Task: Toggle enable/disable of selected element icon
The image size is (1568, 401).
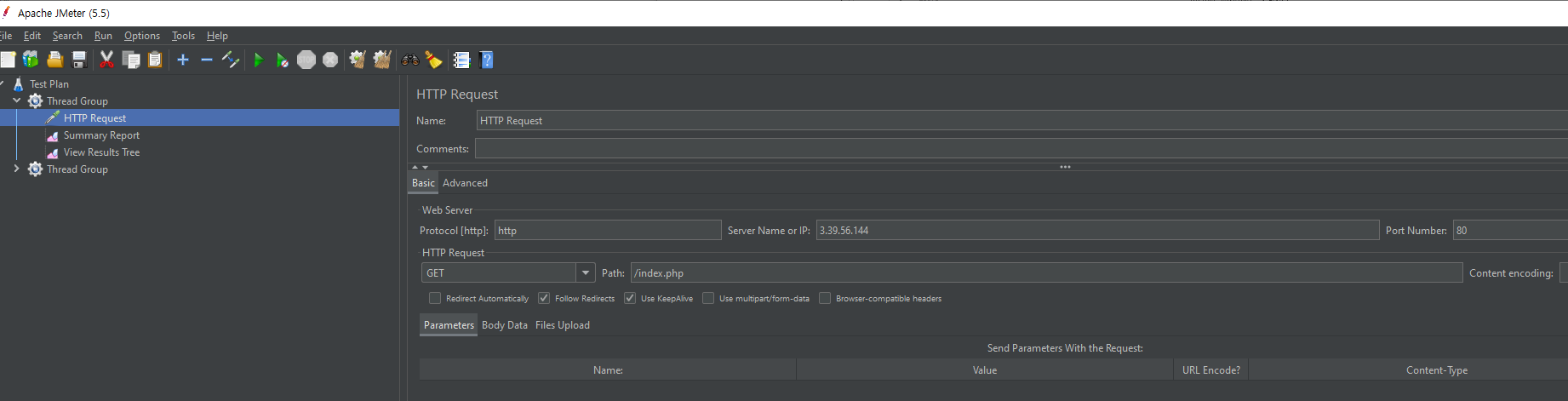Action: click(x=231, y=60)
